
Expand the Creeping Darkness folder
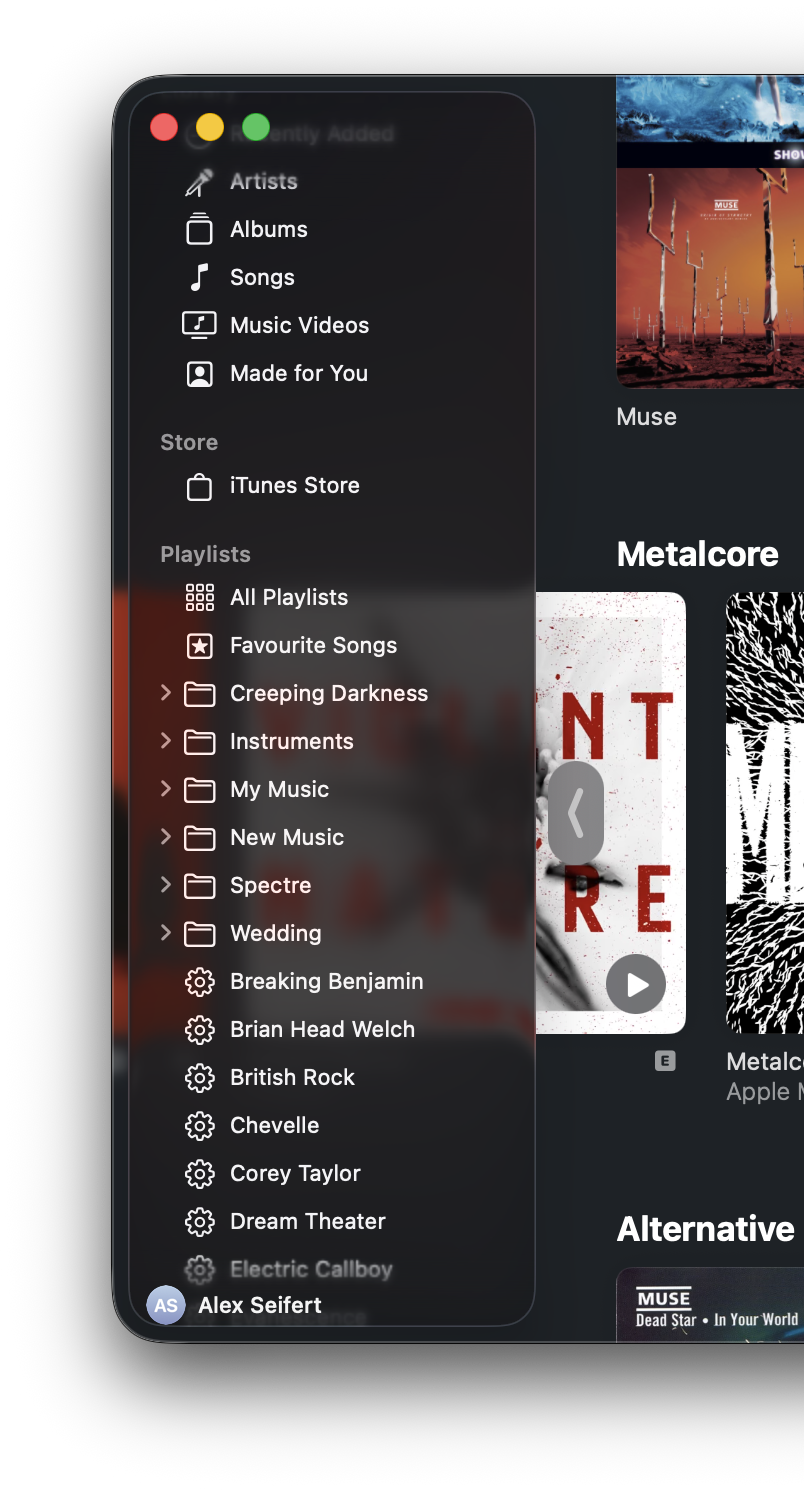pos(166,693)
